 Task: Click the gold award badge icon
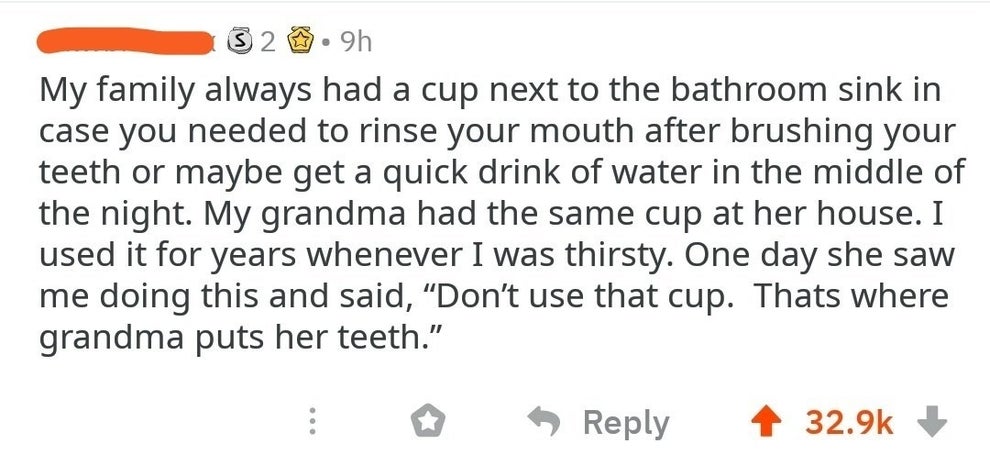coord(299,42)
